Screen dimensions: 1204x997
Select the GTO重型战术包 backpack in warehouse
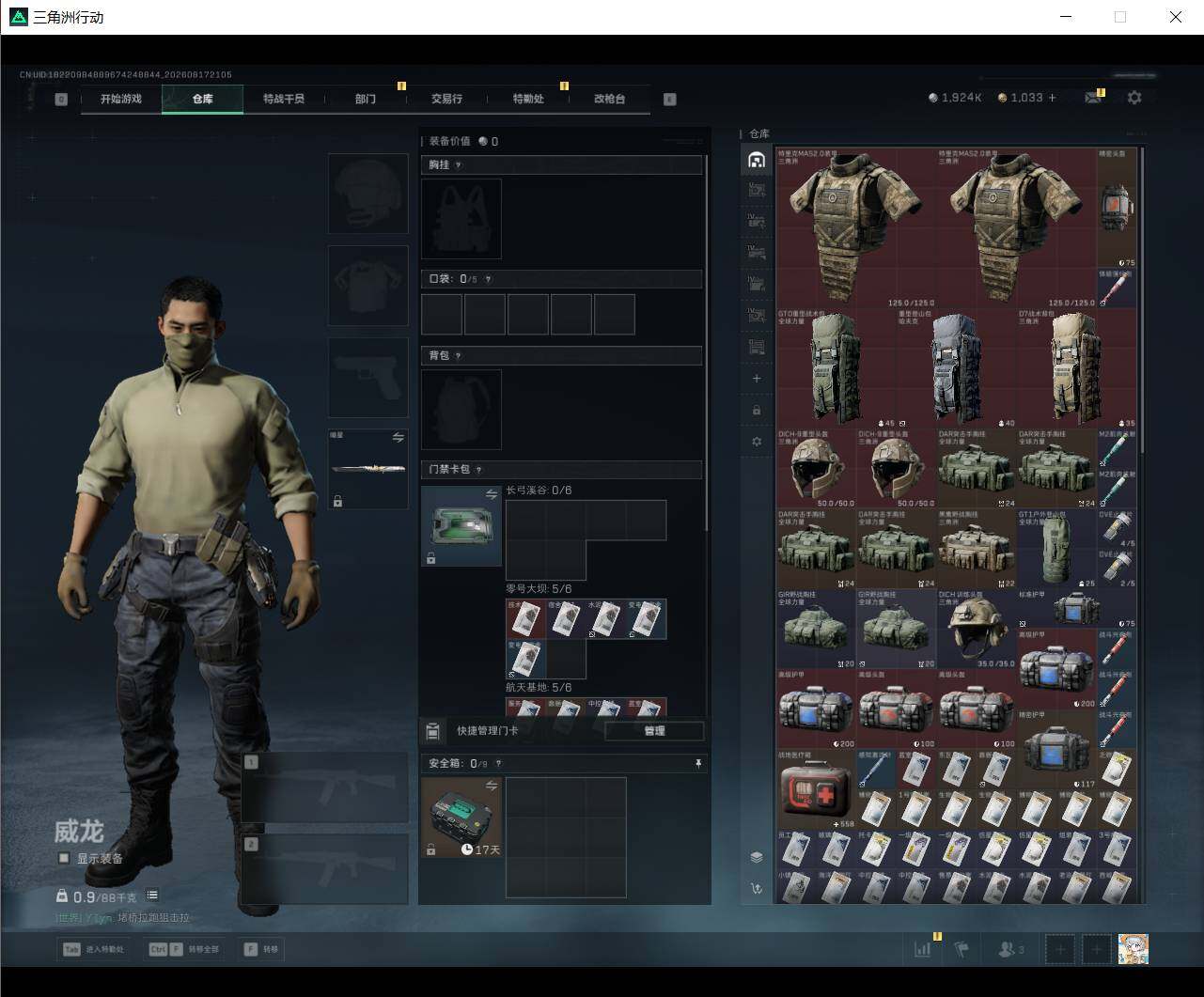pos(837,368)
